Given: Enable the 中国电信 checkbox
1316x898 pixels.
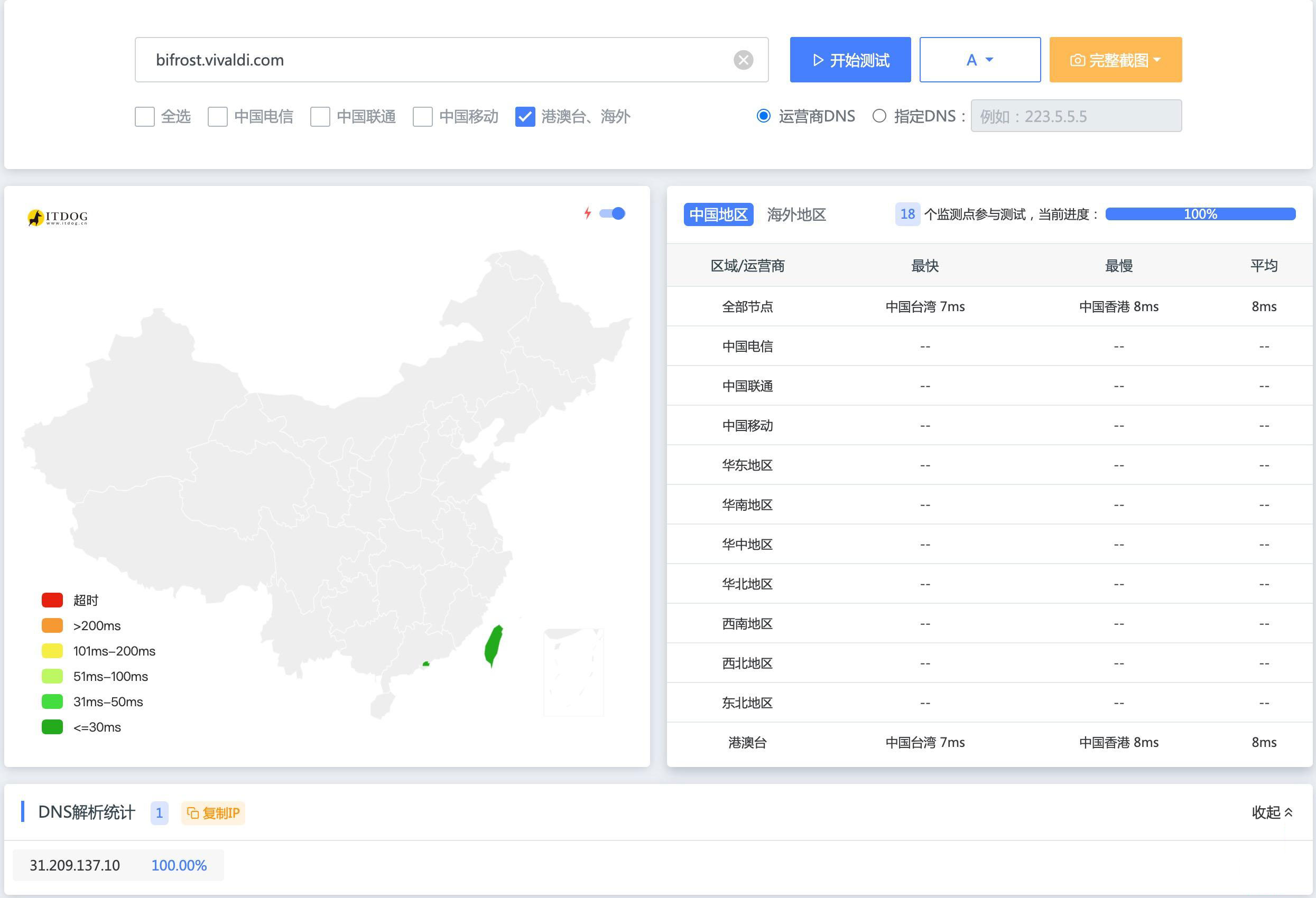Looking at the screenshot, I should [217, 117].
